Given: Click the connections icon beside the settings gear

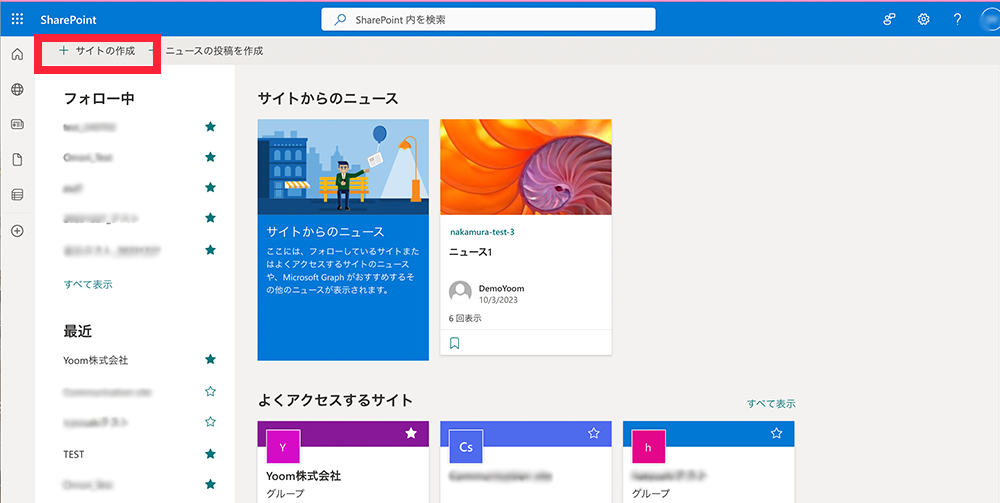Looking at the screenshot, I should (889, 19).
